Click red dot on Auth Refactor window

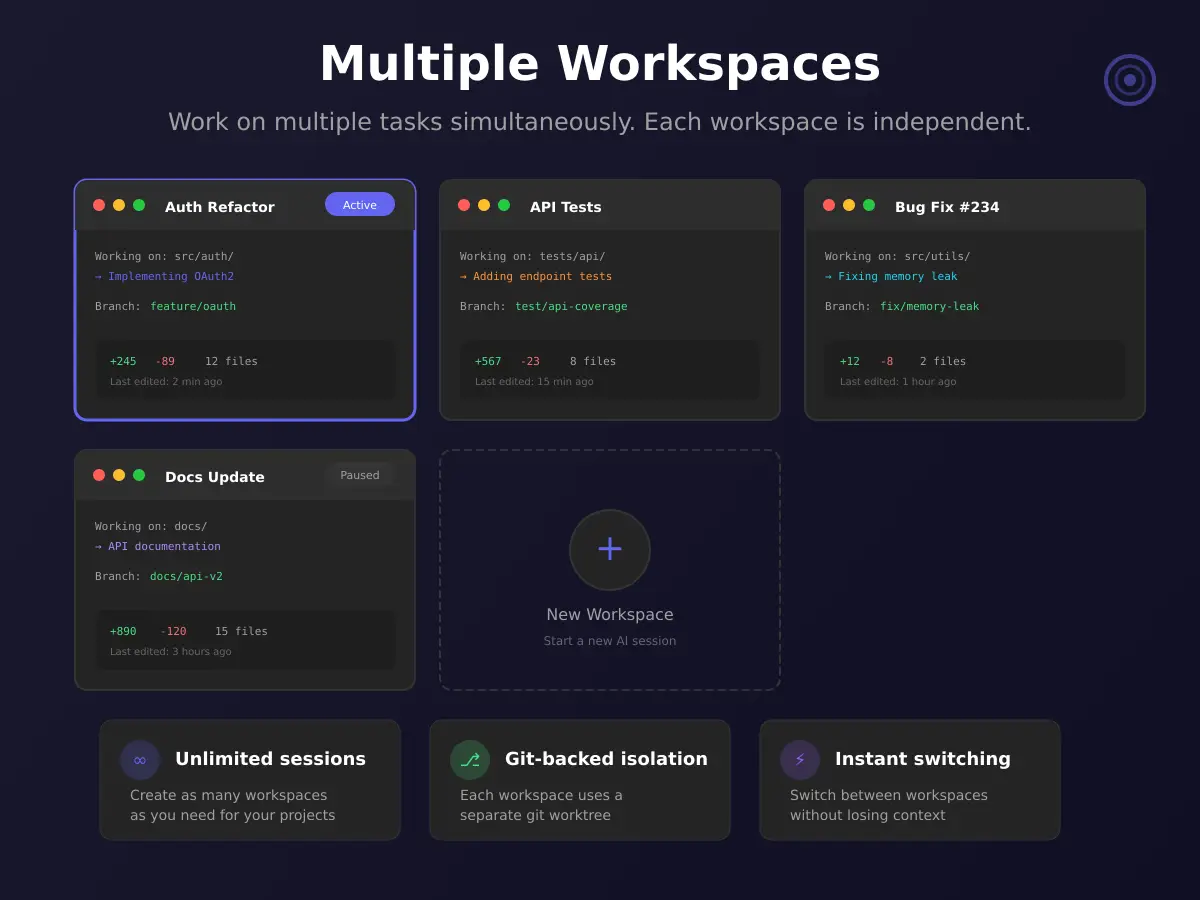click(x=99, y=205)
